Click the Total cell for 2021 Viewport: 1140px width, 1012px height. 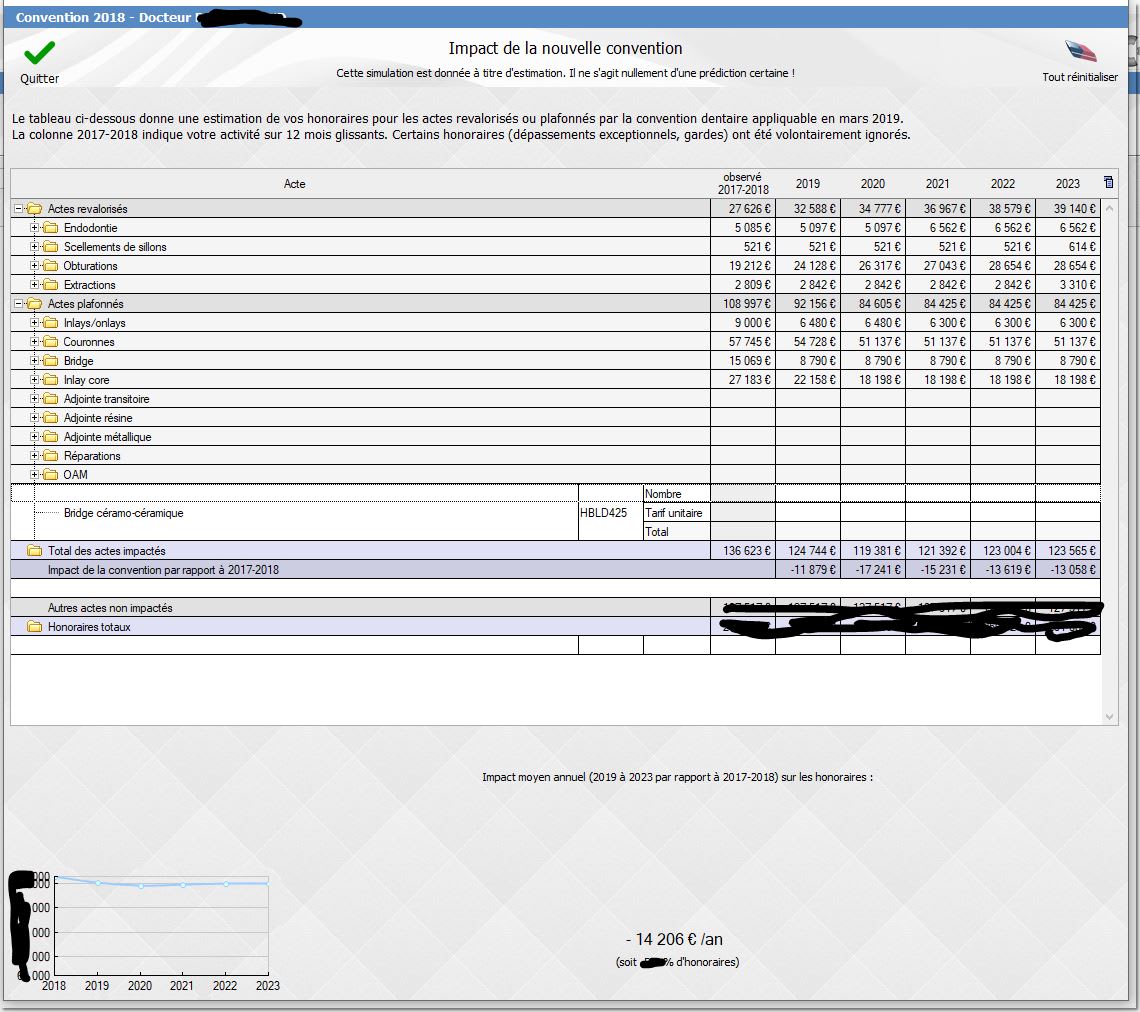(x=938, y=531)
